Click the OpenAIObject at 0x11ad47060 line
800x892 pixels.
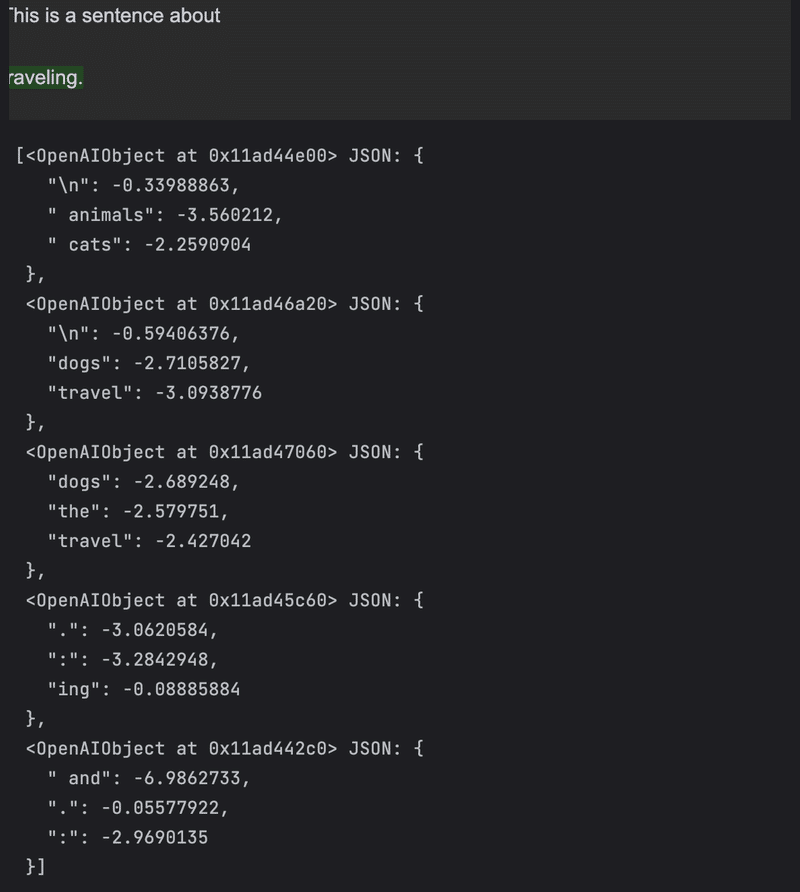point(225,452)
